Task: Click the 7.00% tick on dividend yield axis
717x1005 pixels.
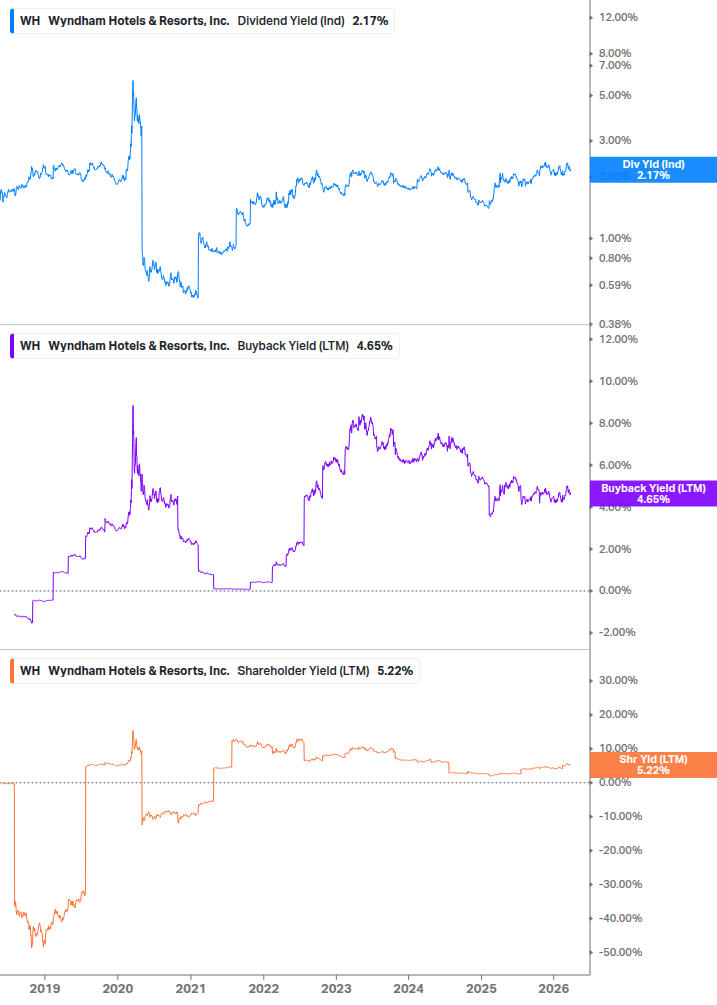Action: pyautogui.click(x=615, y=65)
